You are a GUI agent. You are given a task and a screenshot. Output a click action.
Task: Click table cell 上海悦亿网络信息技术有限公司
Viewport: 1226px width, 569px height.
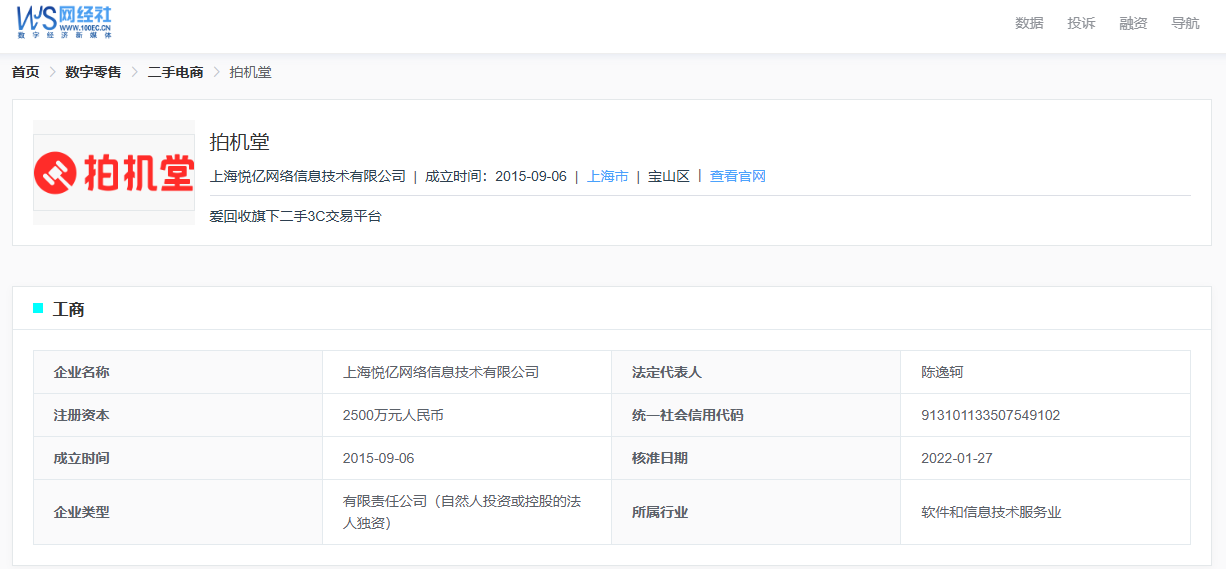[x=441, y=372]
